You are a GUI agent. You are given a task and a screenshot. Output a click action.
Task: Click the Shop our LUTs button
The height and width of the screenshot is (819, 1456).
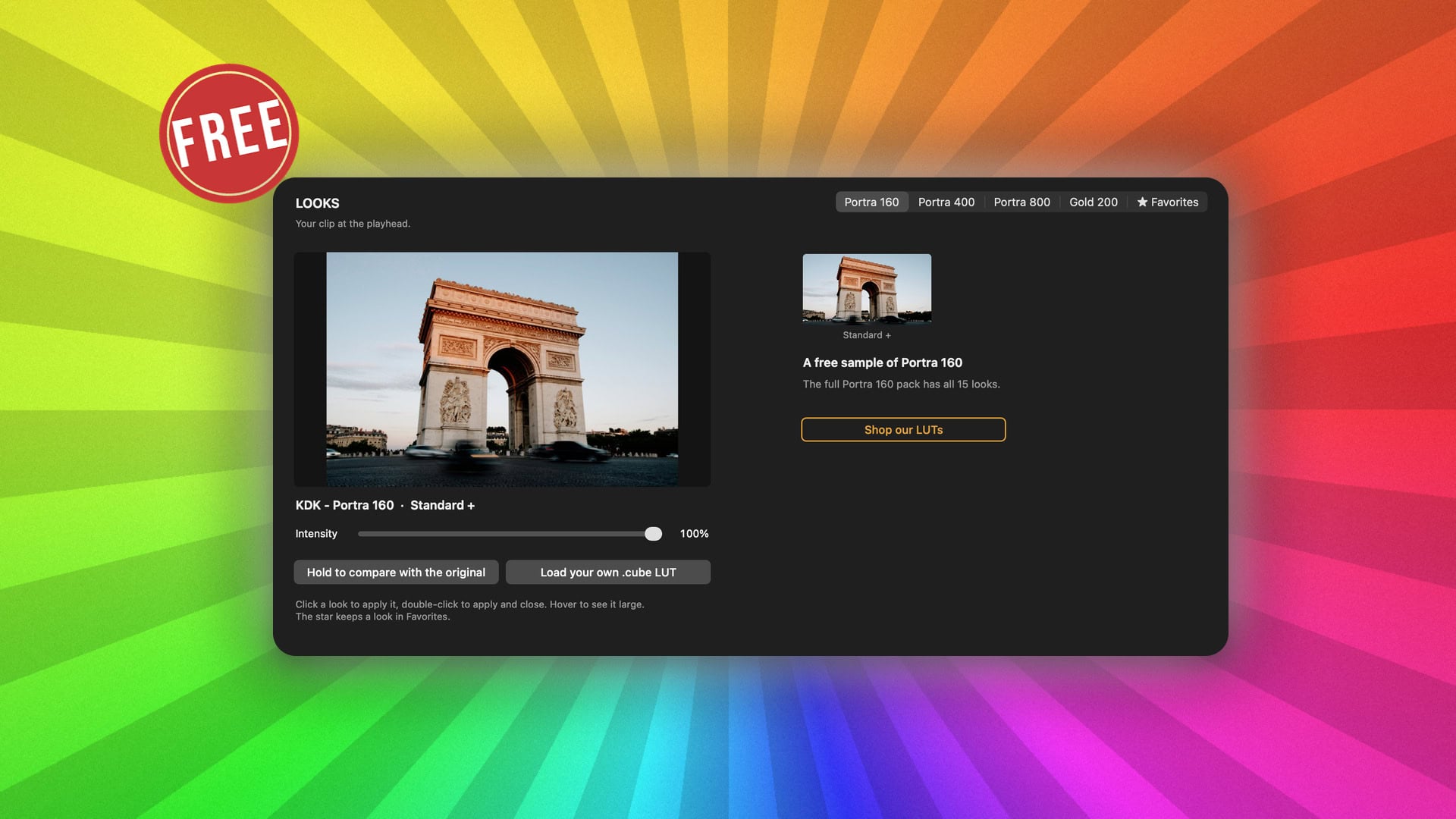903,430
